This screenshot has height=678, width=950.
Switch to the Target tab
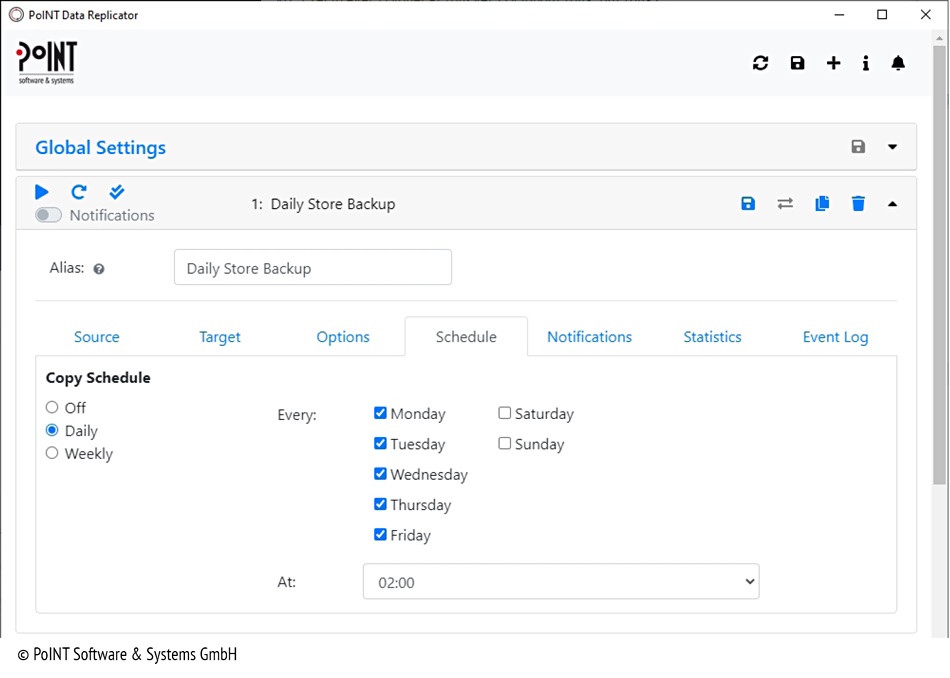(x=220, y=337)
